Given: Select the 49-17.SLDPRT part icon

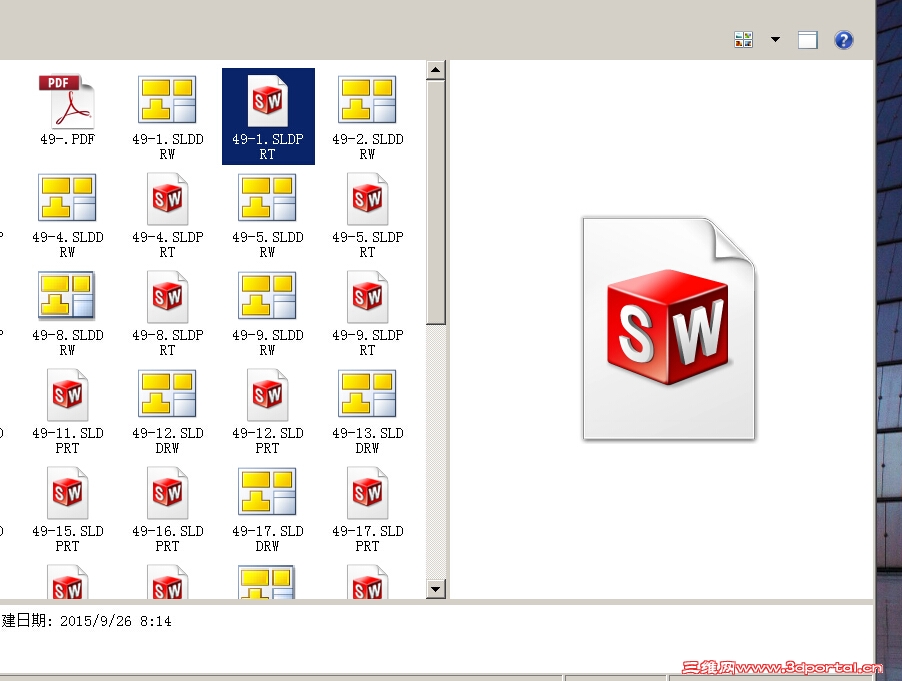Looking at the screenshot, I should [x=368, y=493].
